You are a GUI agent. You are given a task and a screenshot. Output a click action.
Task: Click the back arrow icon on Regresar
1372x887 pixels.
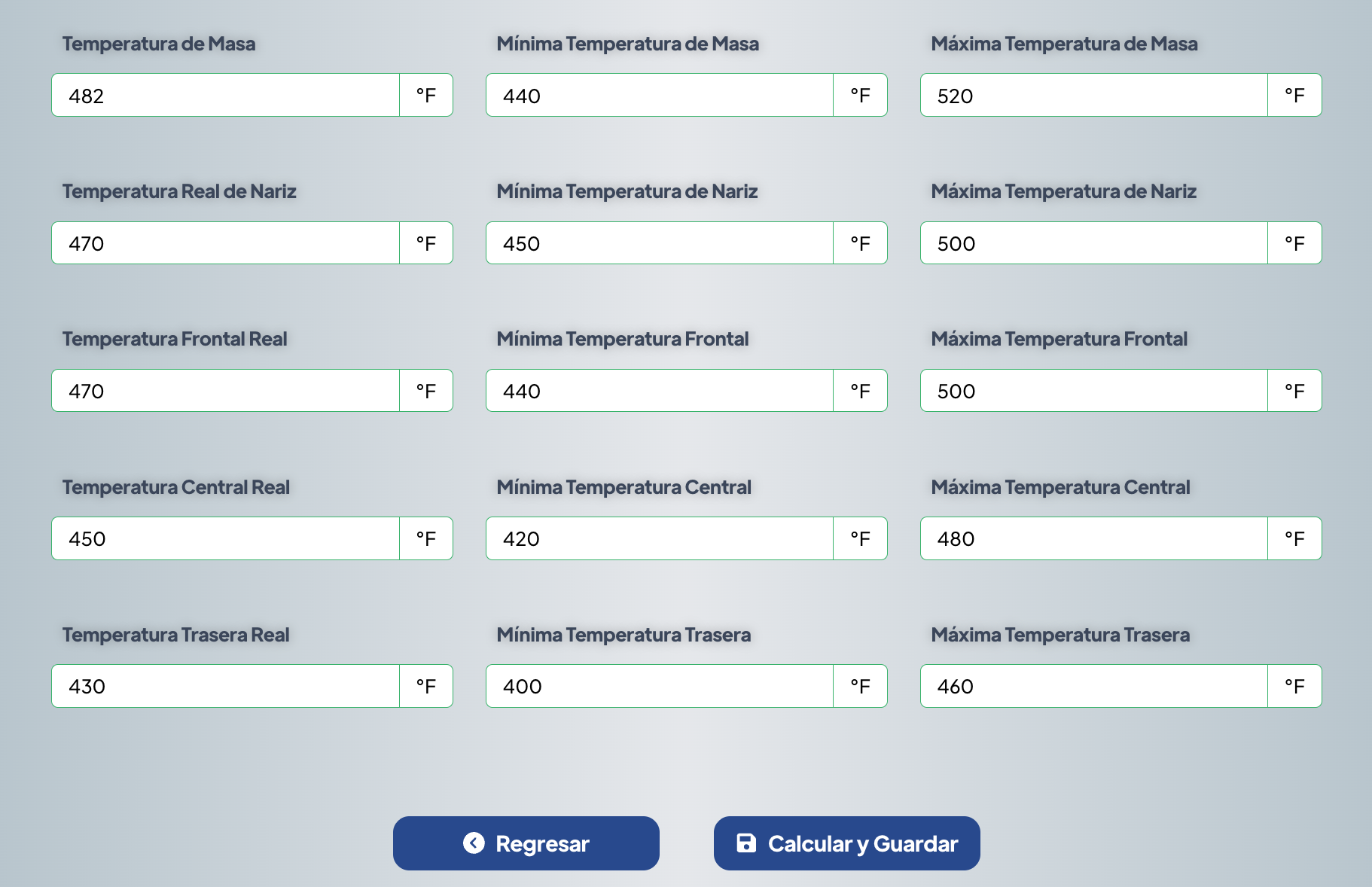(x=474, y=843)
